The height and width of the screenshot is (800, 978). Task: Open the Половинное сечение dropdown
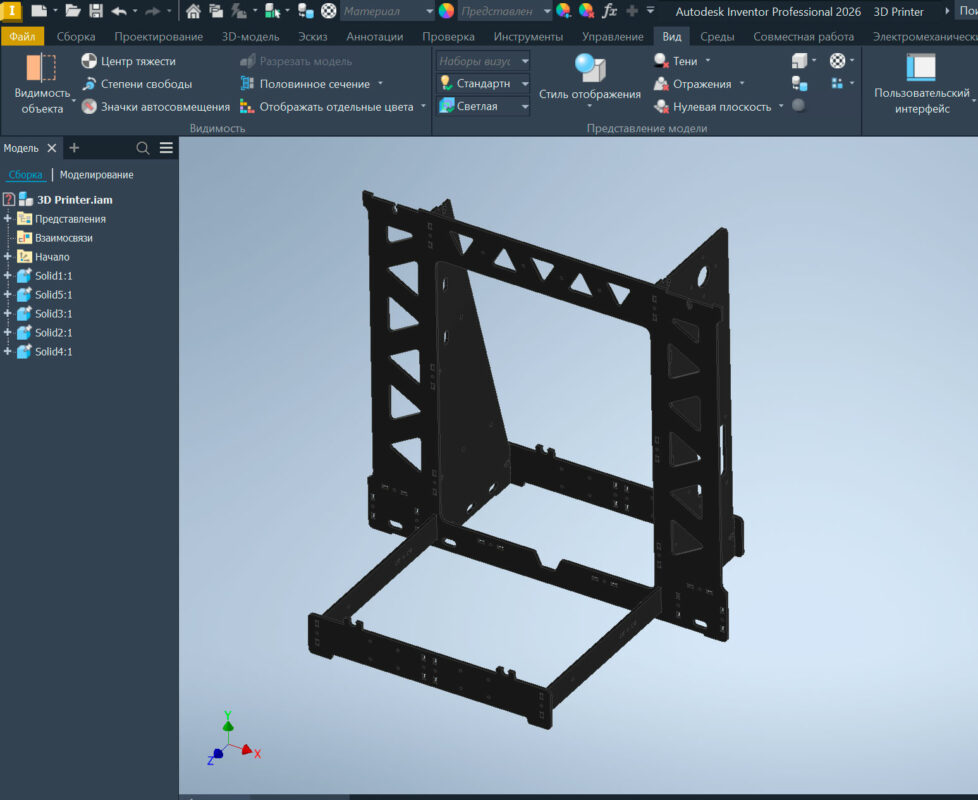(x=379, y=84)
